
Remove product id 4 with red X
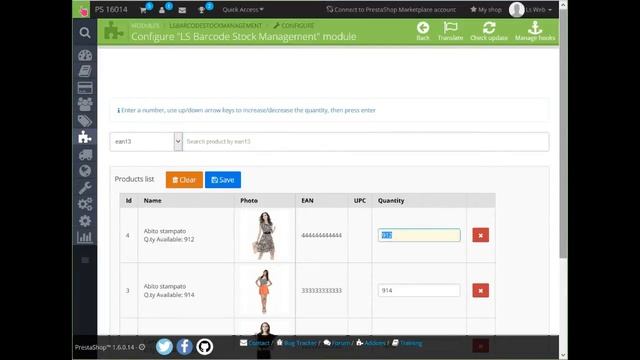pyautogui.click(x=480, y=235)
